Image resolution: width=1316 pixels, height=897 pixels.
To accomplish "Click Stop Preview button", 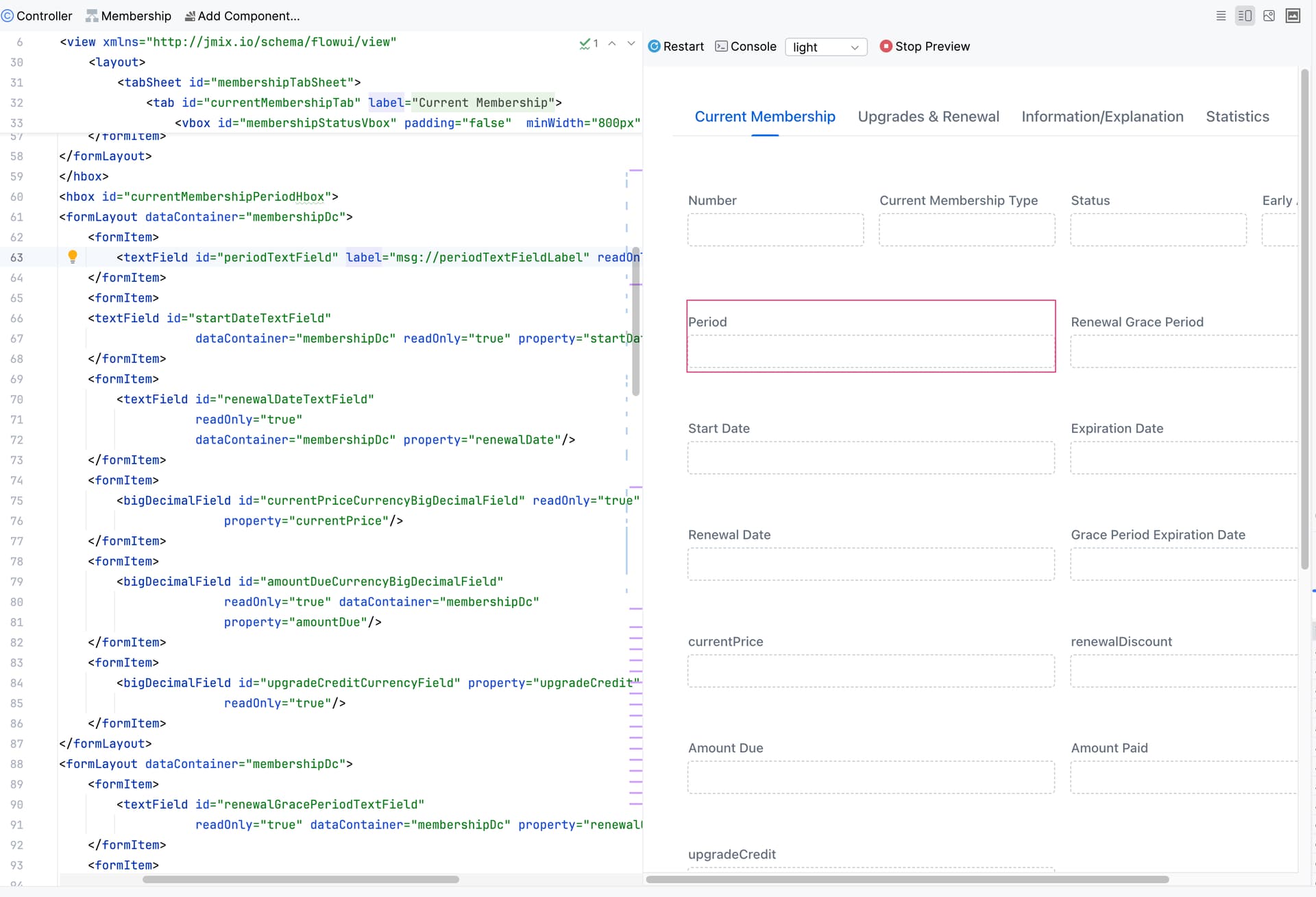I will pyautogui.click(x=925, y=46).
